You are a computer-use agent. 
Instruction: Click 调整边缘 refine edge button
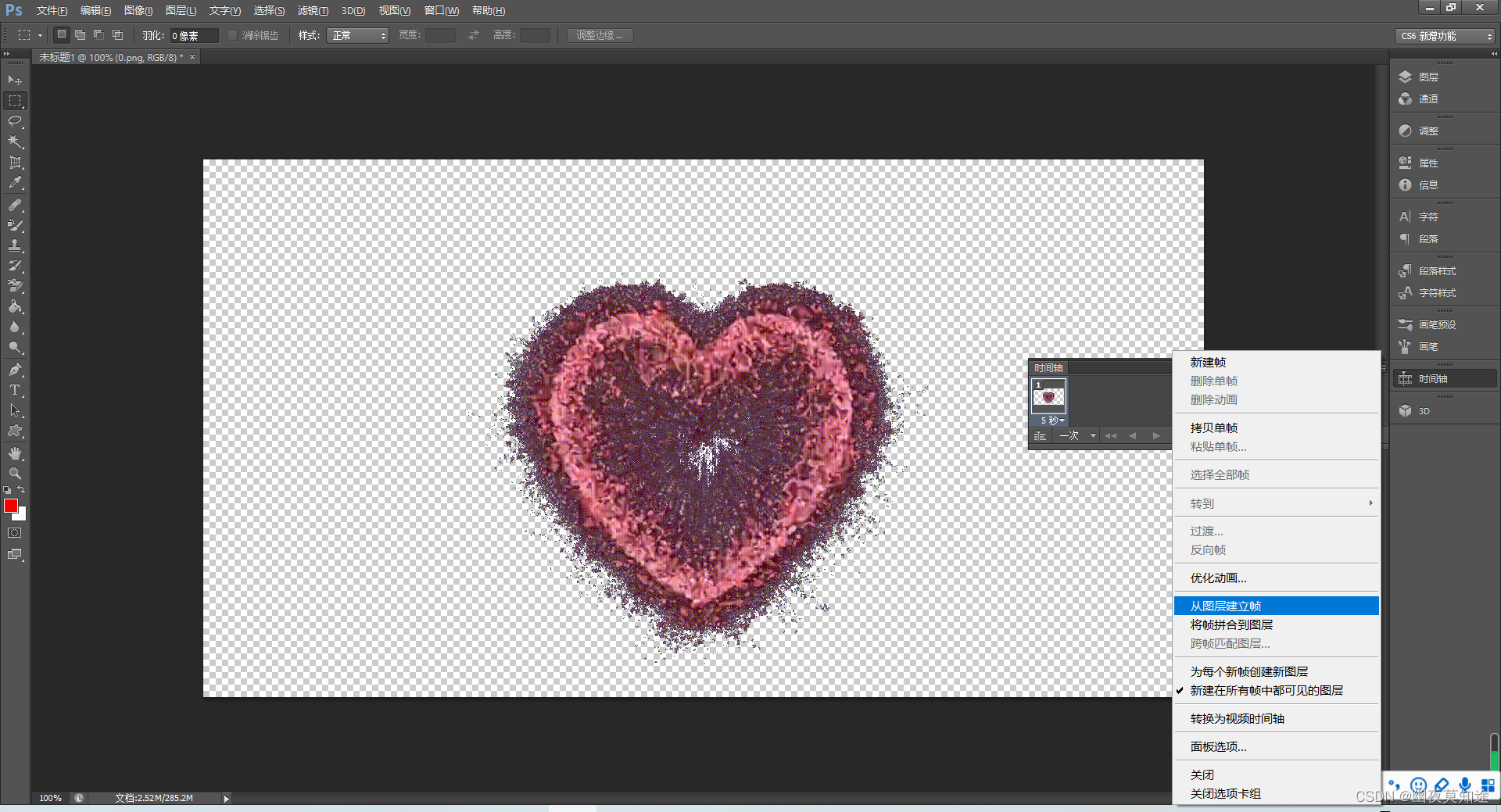(x=600, y=35)
